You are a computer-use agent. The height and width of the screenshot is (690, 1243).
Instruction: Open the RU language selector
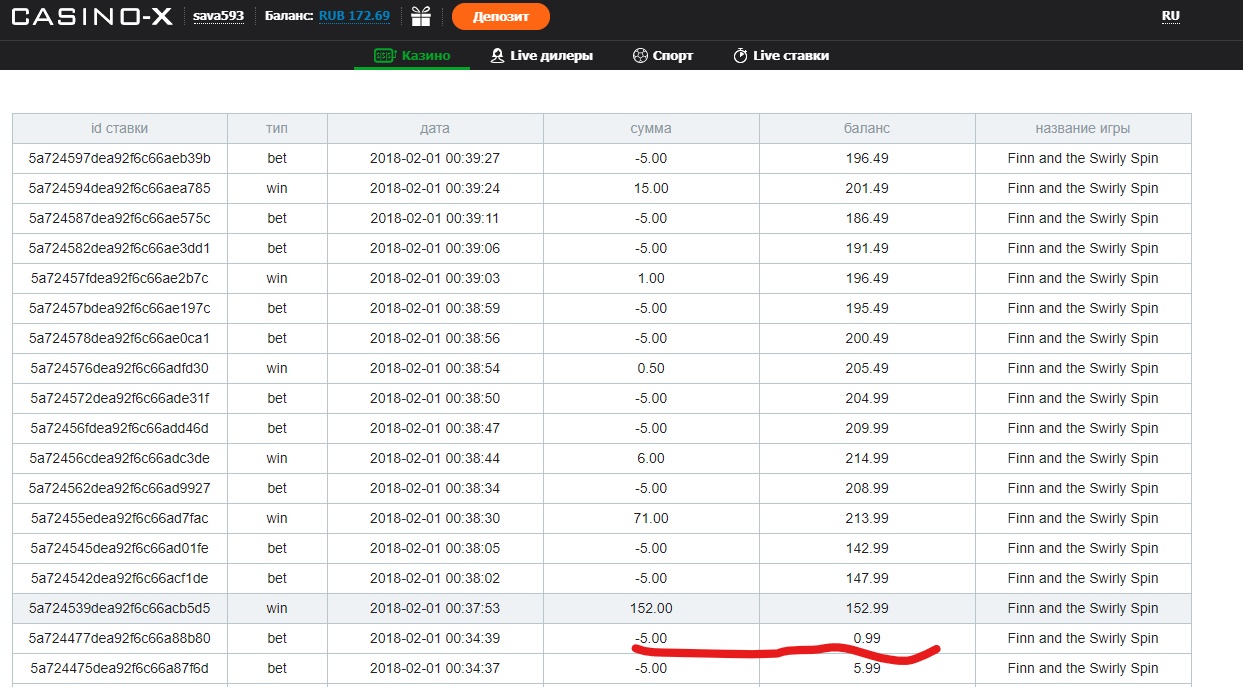1170,16
